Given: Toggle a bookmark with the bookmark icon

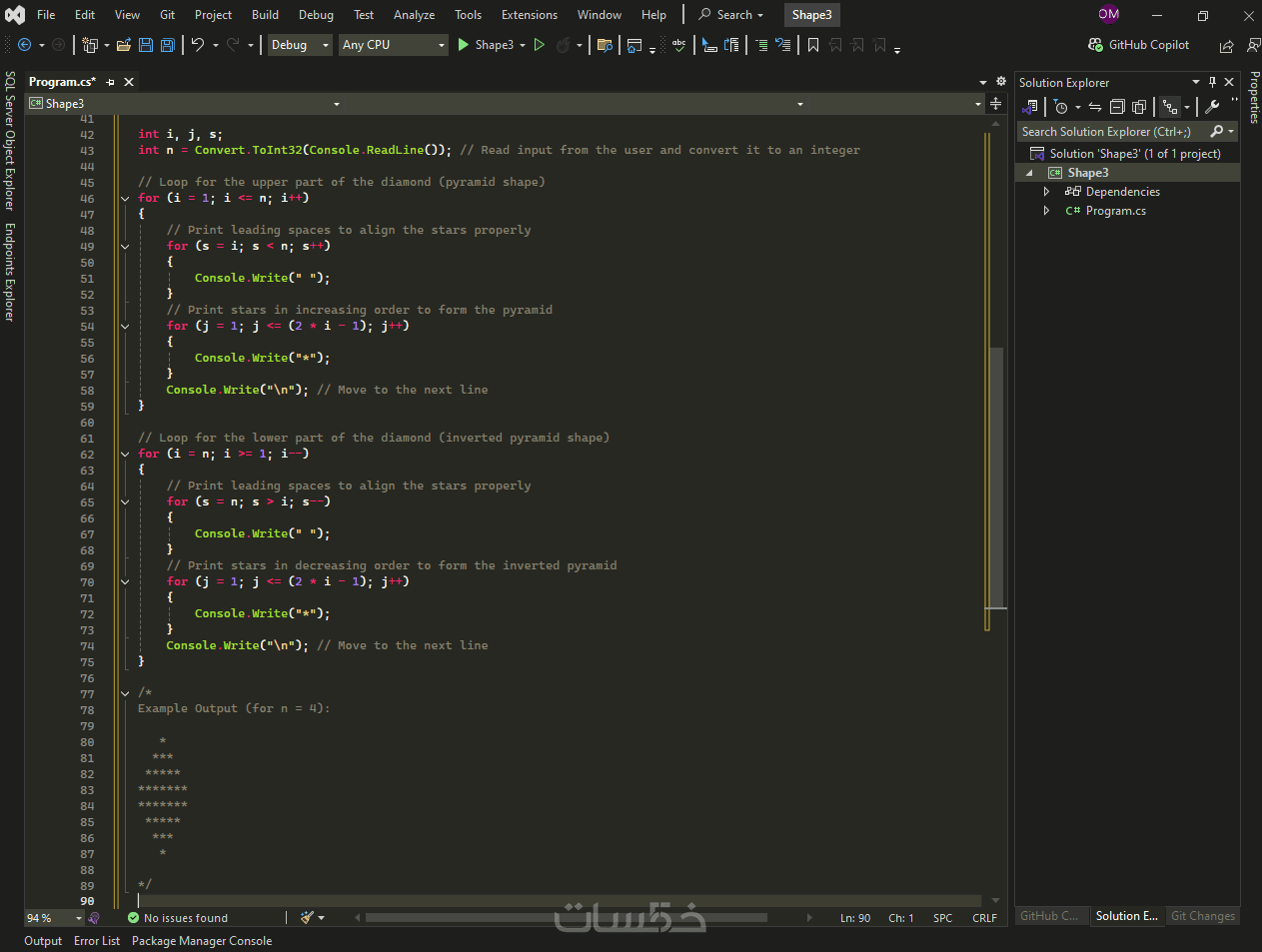Looking at the screenshot, I should click(x=813, y=45).
